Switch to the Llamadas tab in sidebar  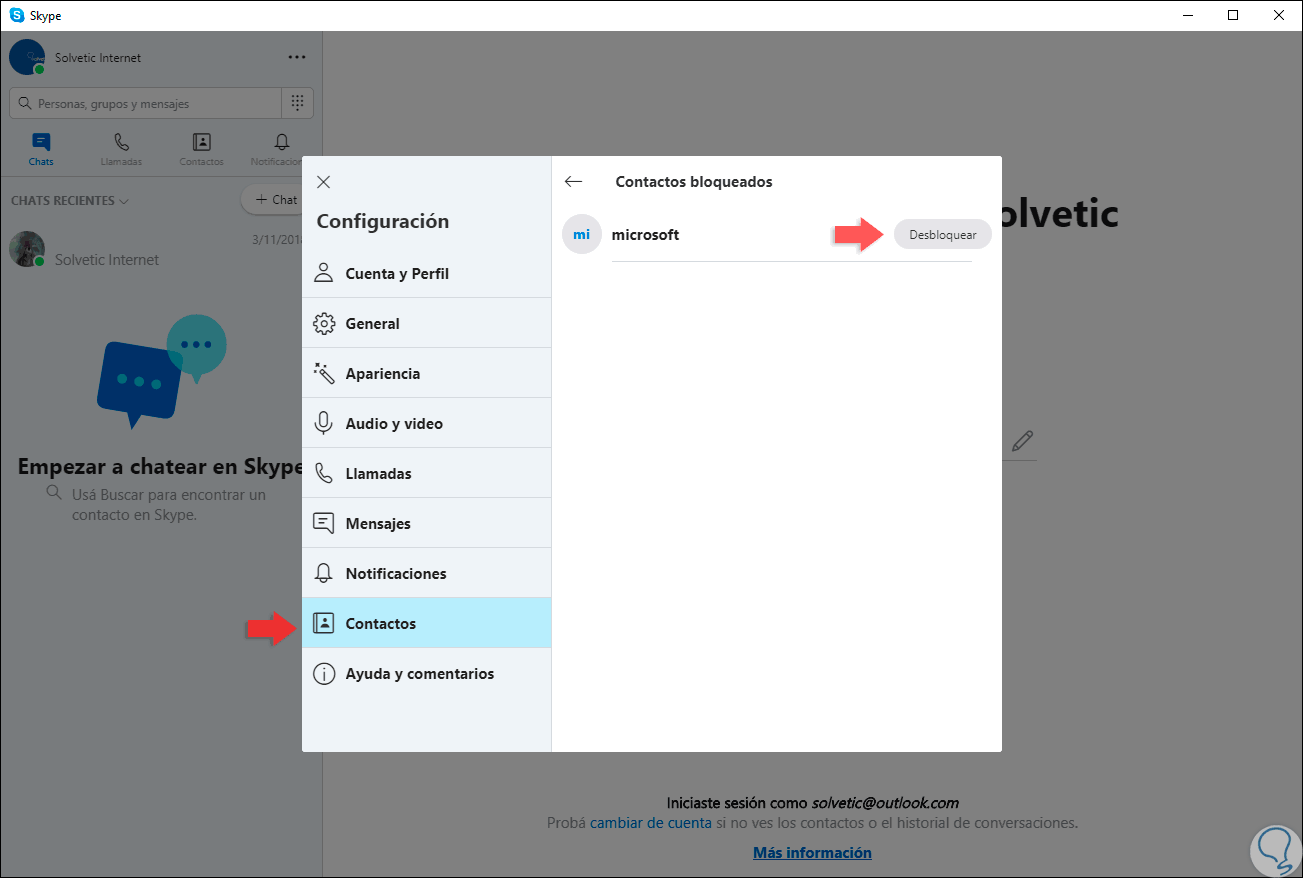coord(121,149)
